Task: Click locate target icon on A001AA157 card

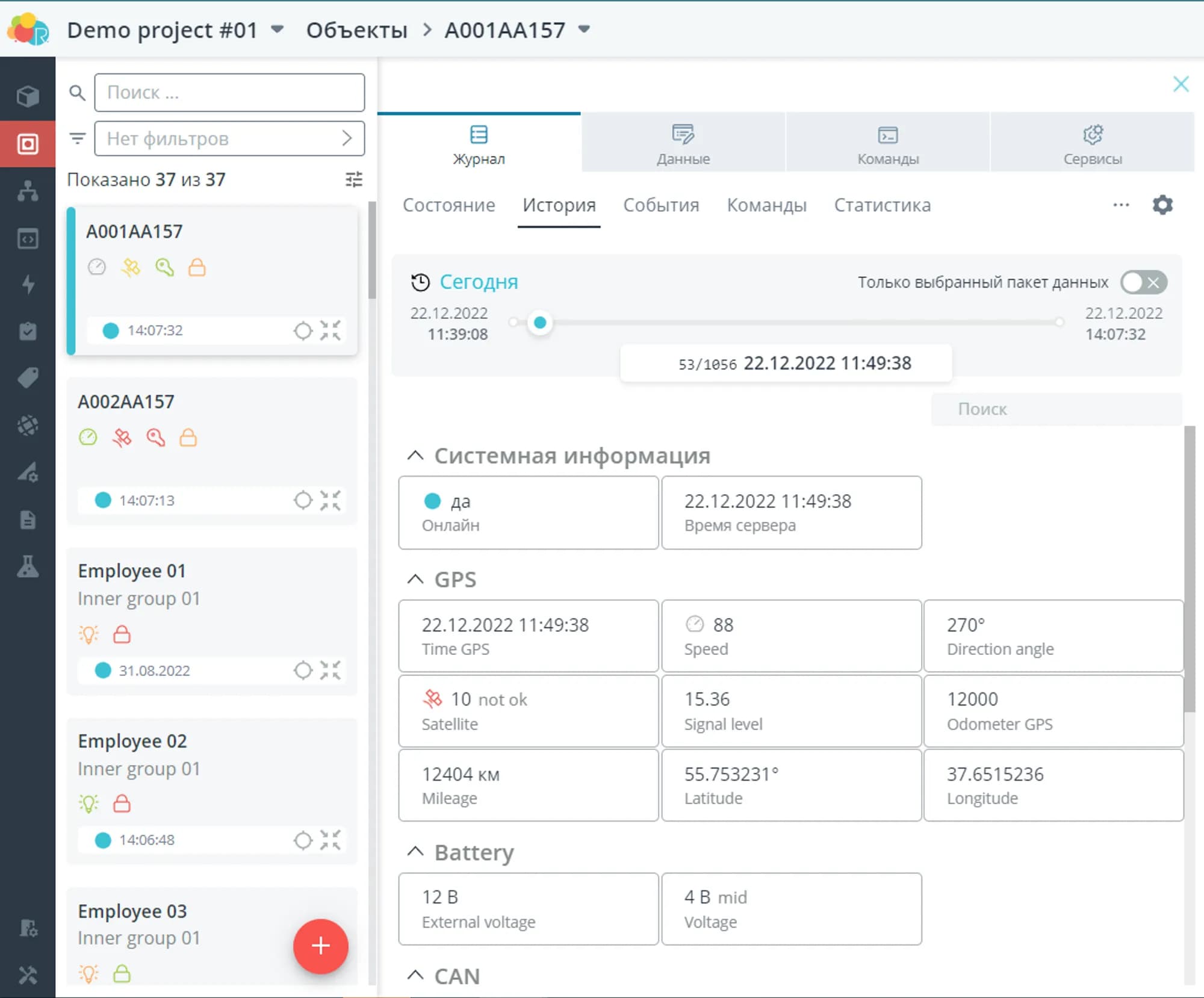Action: [x=303, y=330]
